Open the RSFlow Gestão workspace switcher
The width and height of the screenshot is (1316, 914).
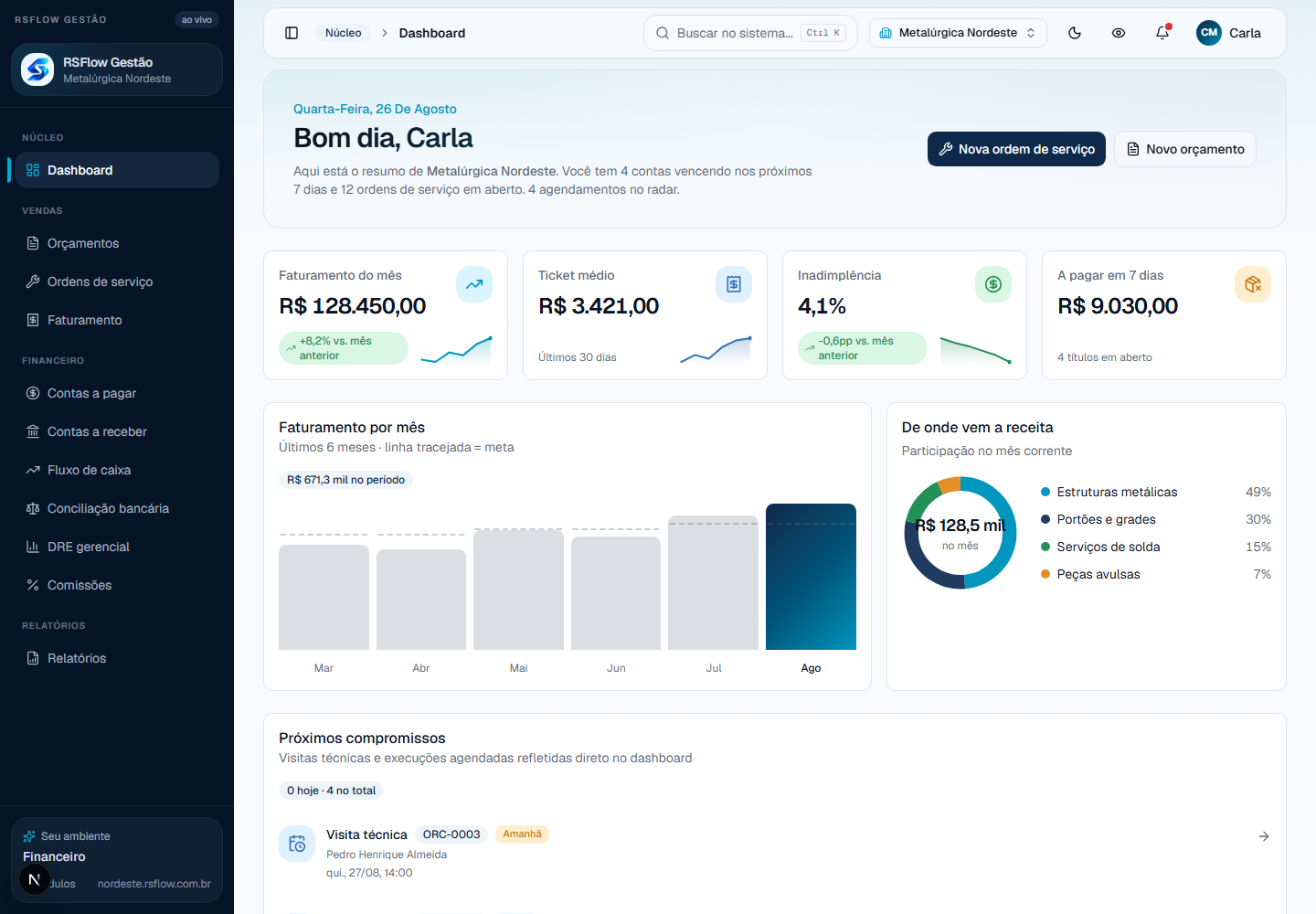(x=117, y=69)
